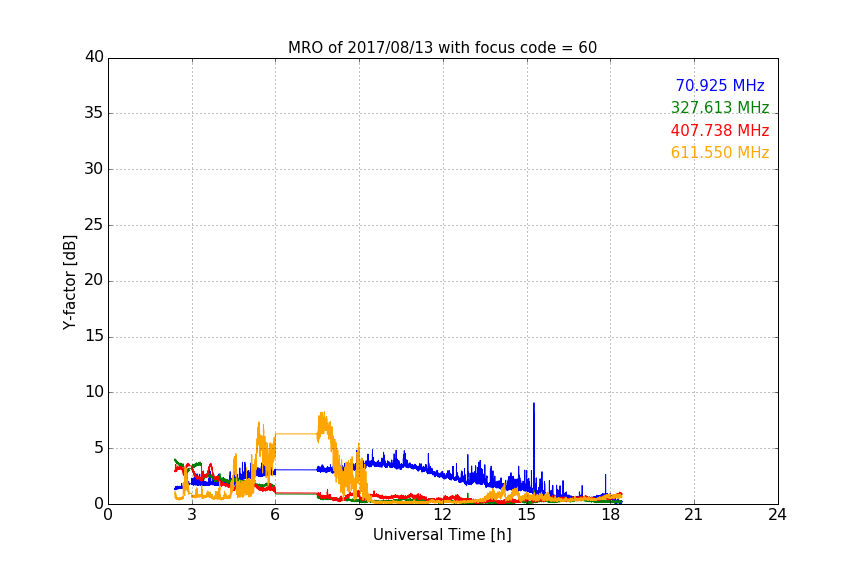
Task: Click the x-axis tick label 6
Action: [x=276, y=515]
